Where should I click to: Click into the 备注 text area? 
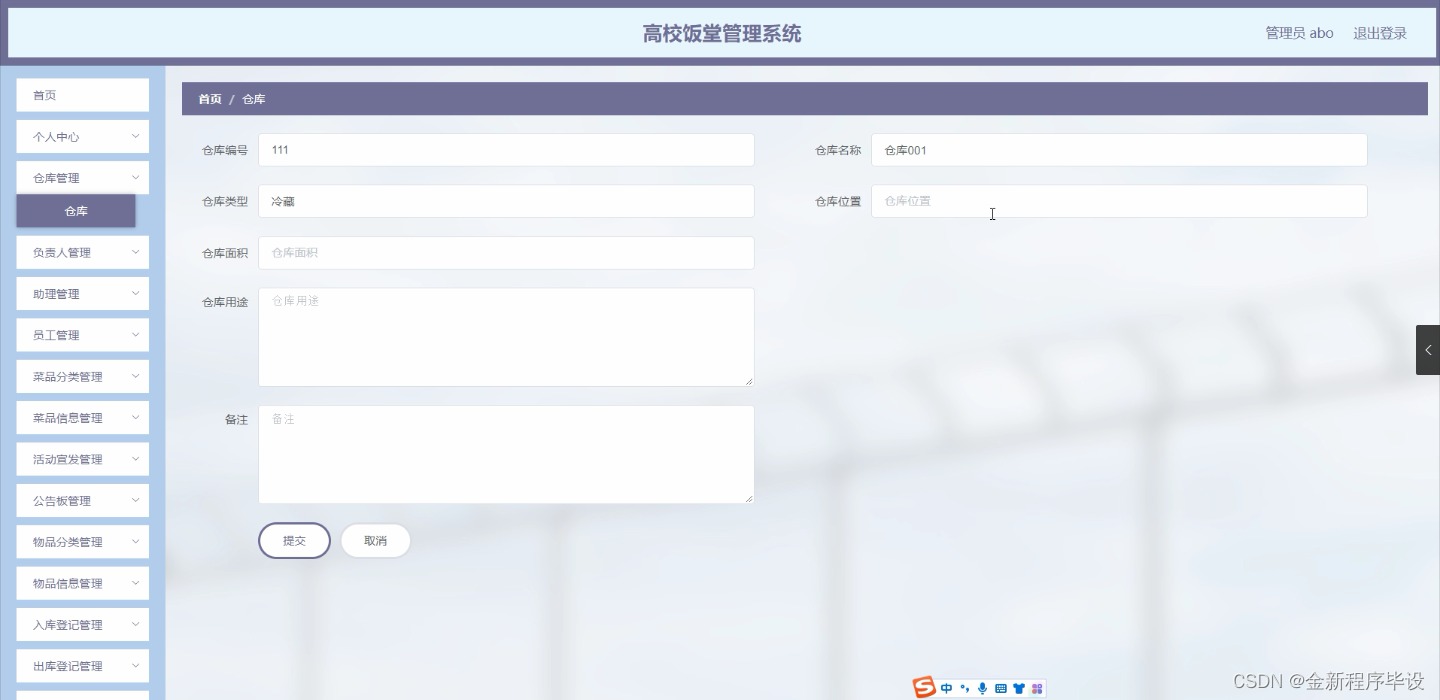coord(506,454)
